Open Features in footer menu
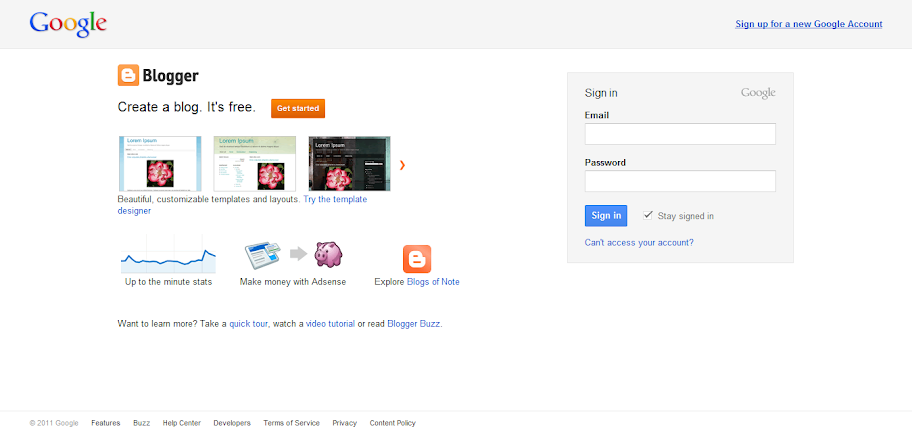 [x=106, y=423]
